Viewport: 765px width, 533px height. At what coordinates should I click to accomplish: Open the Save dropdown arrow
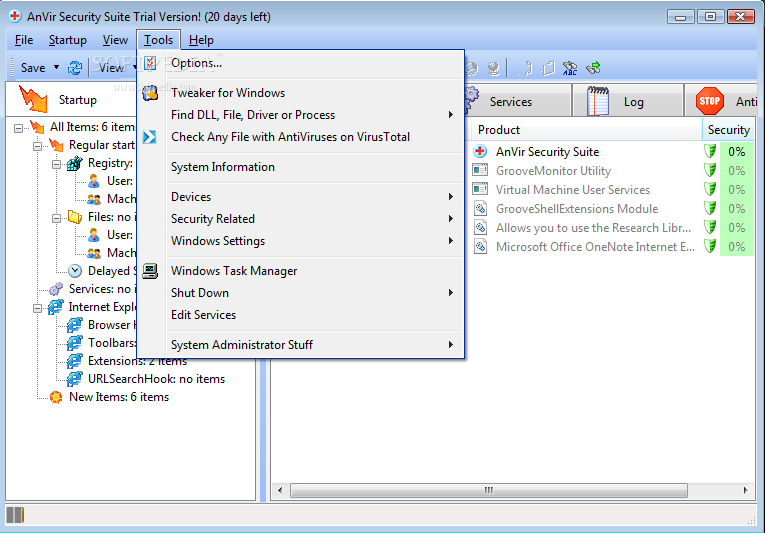[57, 67]
